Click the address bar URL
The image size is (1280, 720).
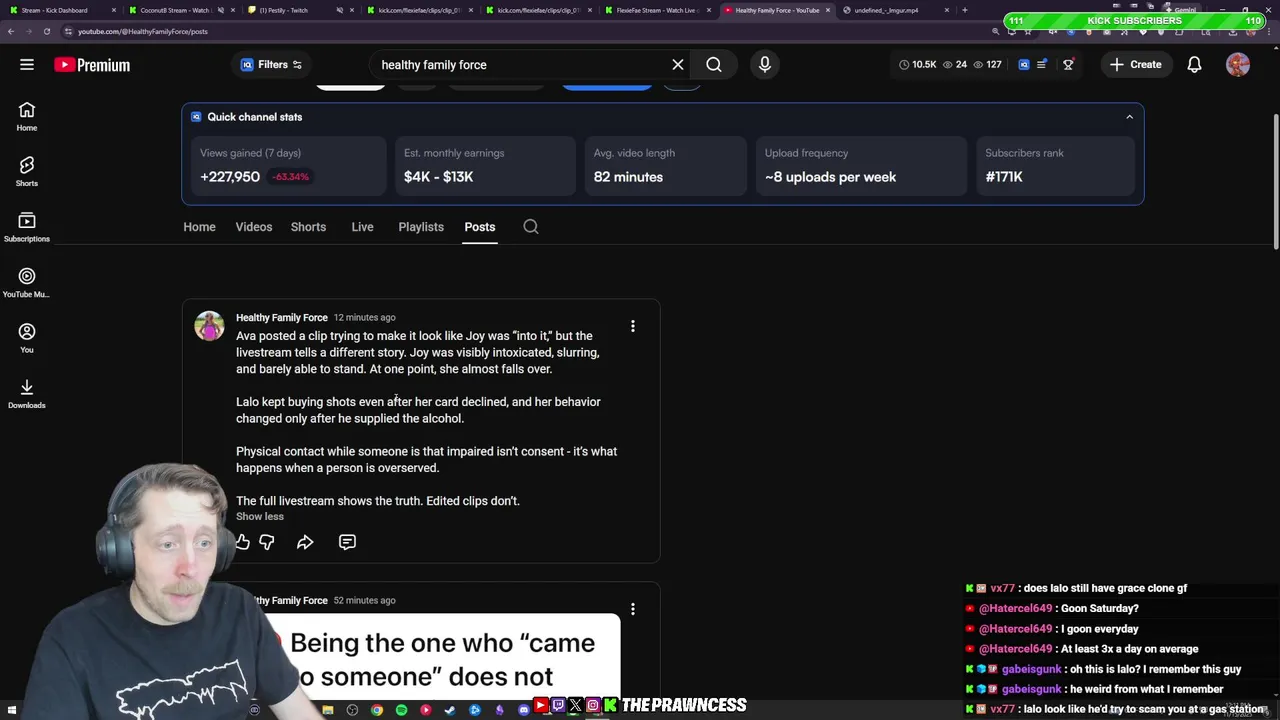click(143, 31)
